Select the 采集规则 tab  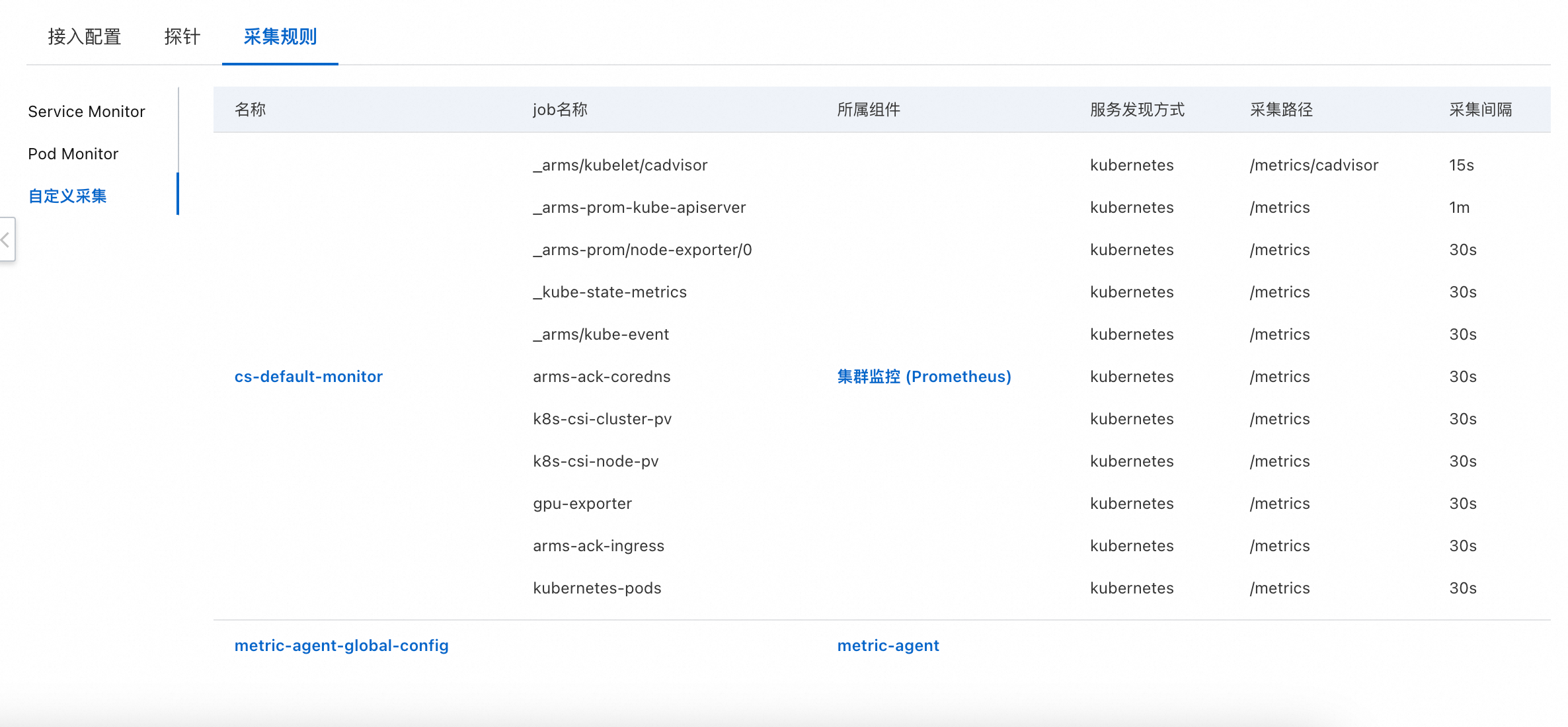point(280,36)
